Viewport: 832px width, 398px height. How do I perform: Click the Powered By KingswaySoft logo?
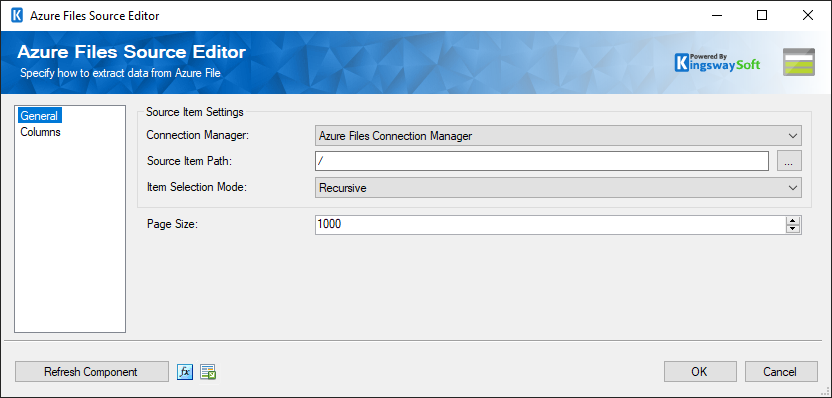pos(717,63)
